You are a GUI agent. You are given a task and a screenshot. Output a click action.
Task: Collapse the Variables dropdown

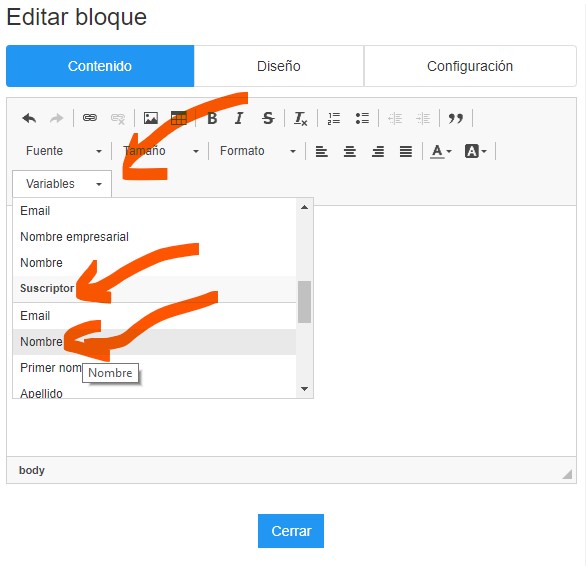pyautogui.click(x=62, y=184)
